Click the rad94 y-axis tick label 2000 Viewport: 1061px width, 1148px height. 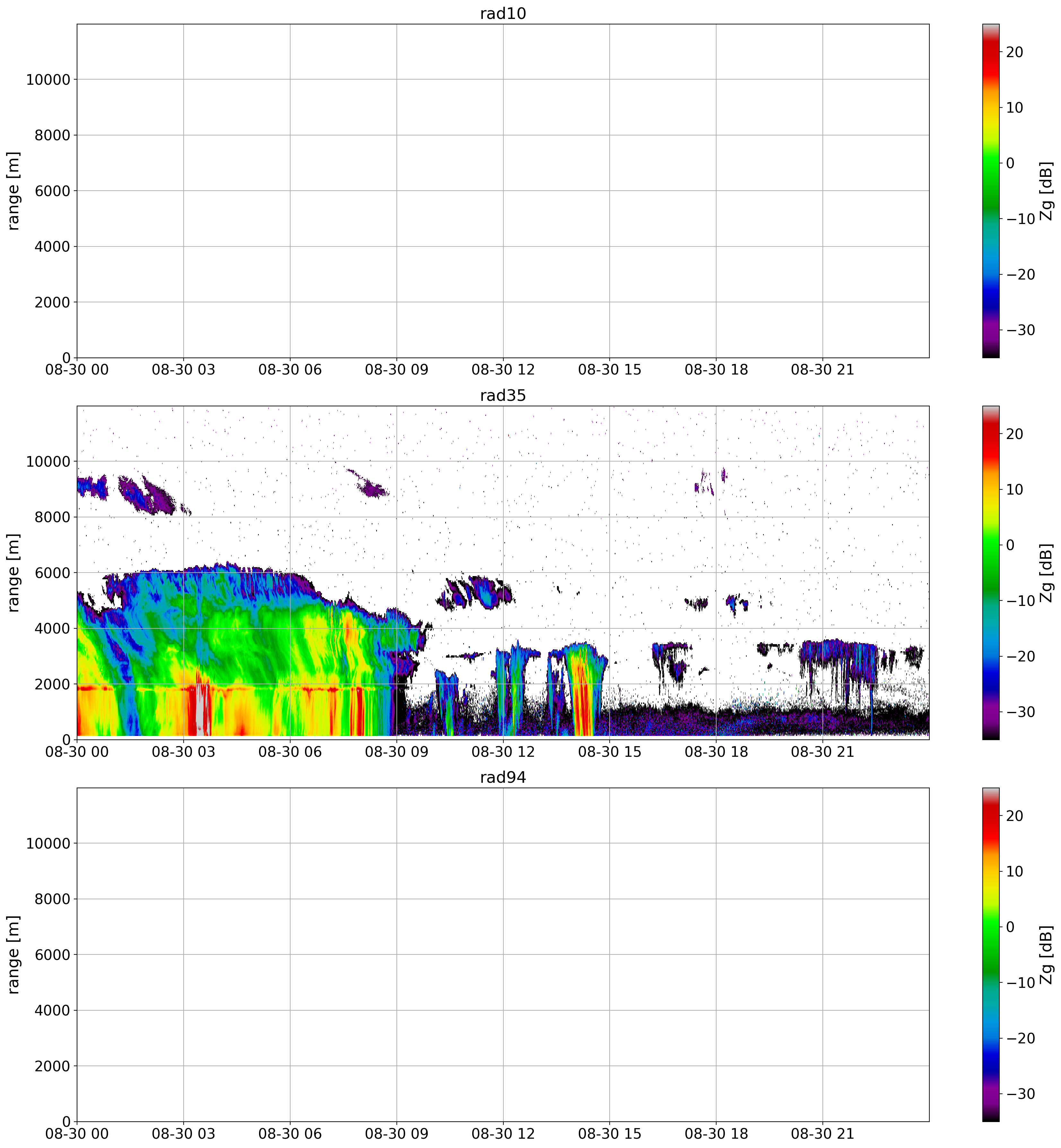tap(52, 1066)
